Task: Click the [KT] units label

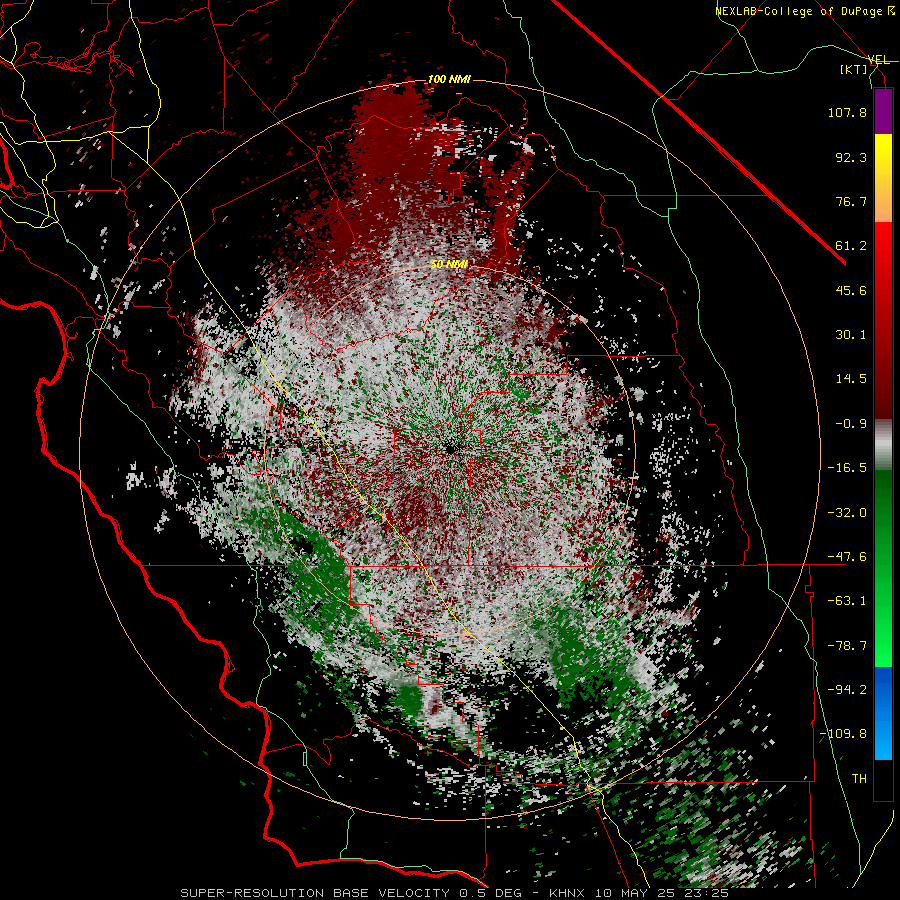Action: (854, 70)
